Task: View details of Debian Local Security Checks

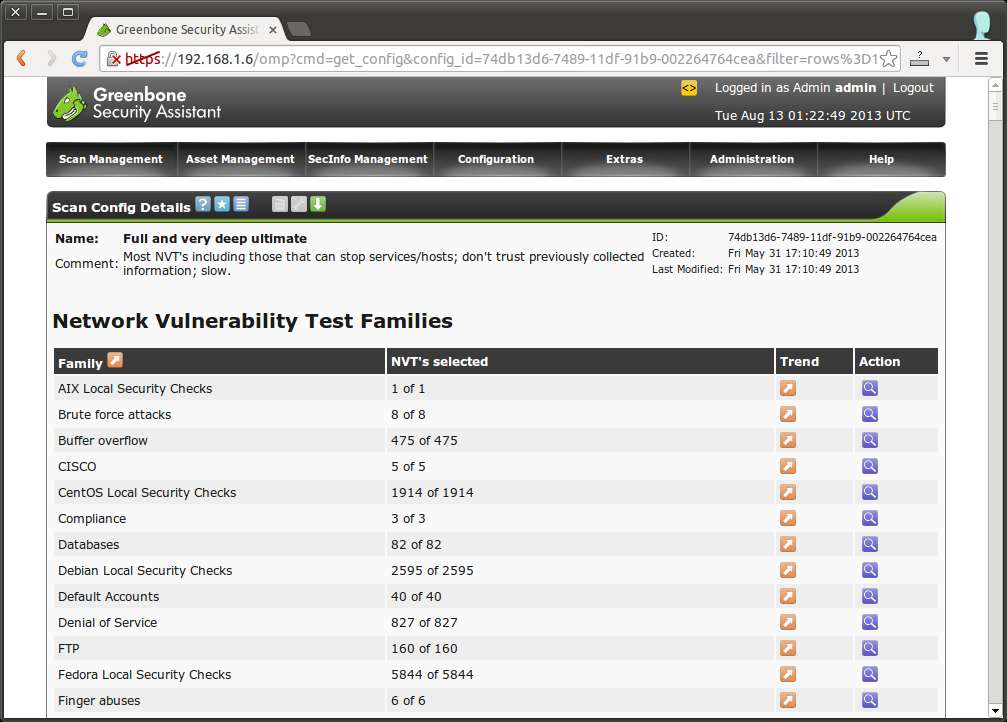Action: click(x=870, y=570)
